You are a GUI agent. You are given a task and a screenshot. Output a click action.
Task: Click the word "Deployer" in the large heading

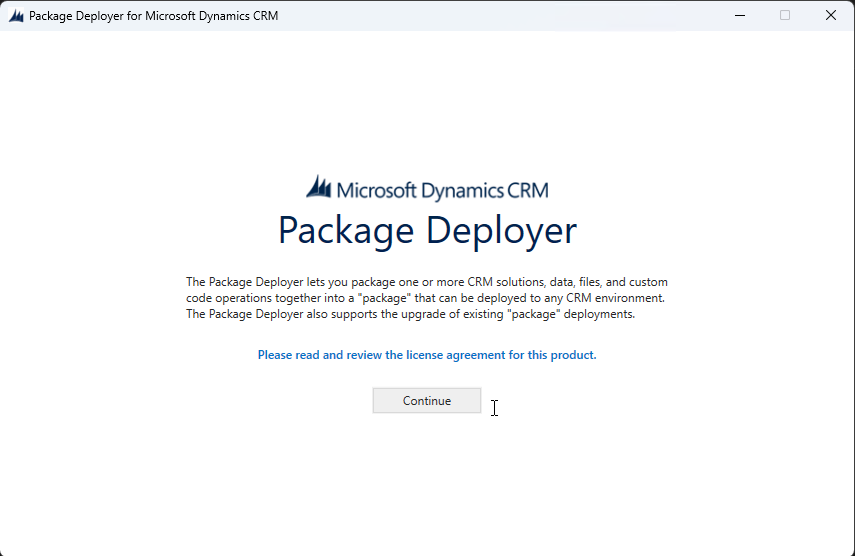[501, 231]
